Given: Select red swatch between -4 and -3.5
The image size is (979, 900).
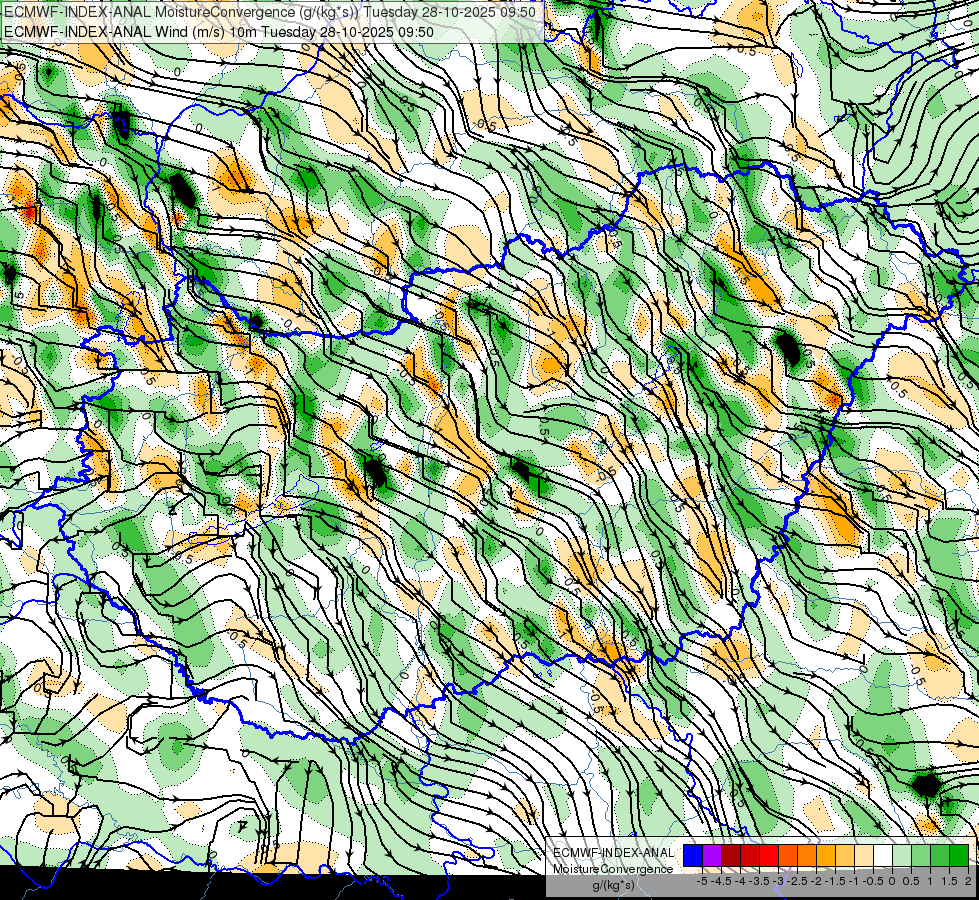Looking at the screenshot, I should point(750,855).
